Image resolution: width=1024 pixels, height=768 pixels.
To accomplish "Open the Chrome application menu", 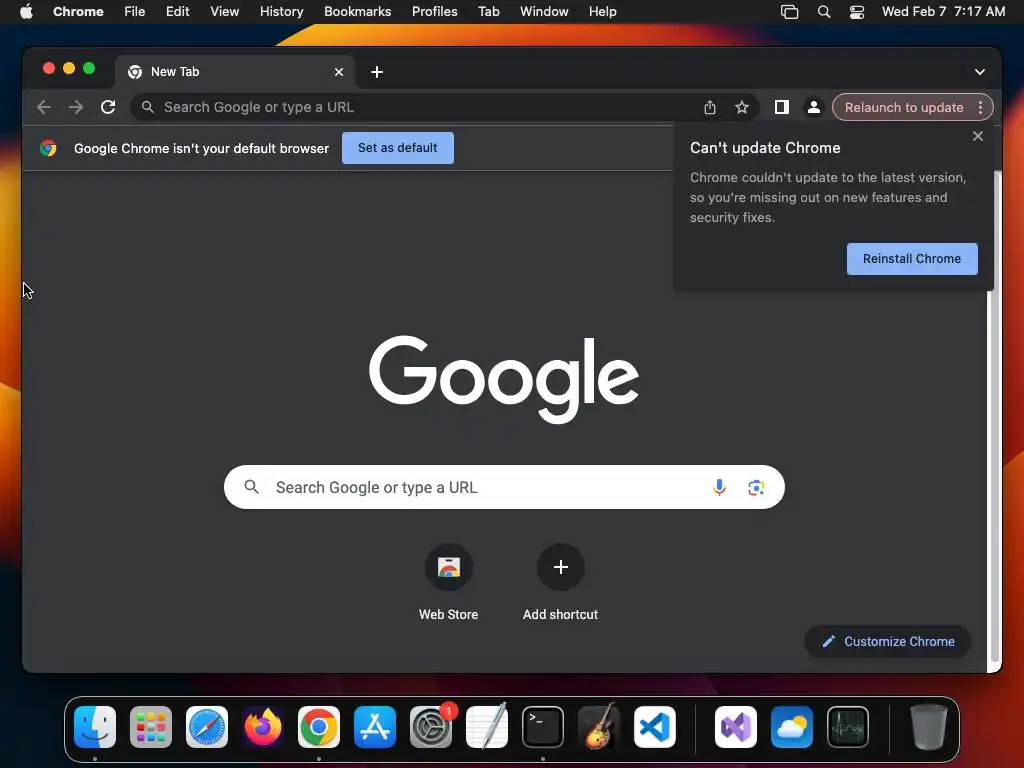I will 78,12.
